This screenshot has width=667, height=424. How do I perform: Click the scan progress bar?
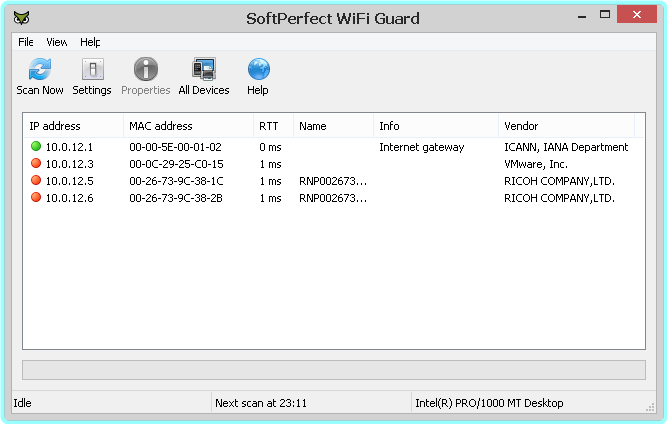point(333,370)
